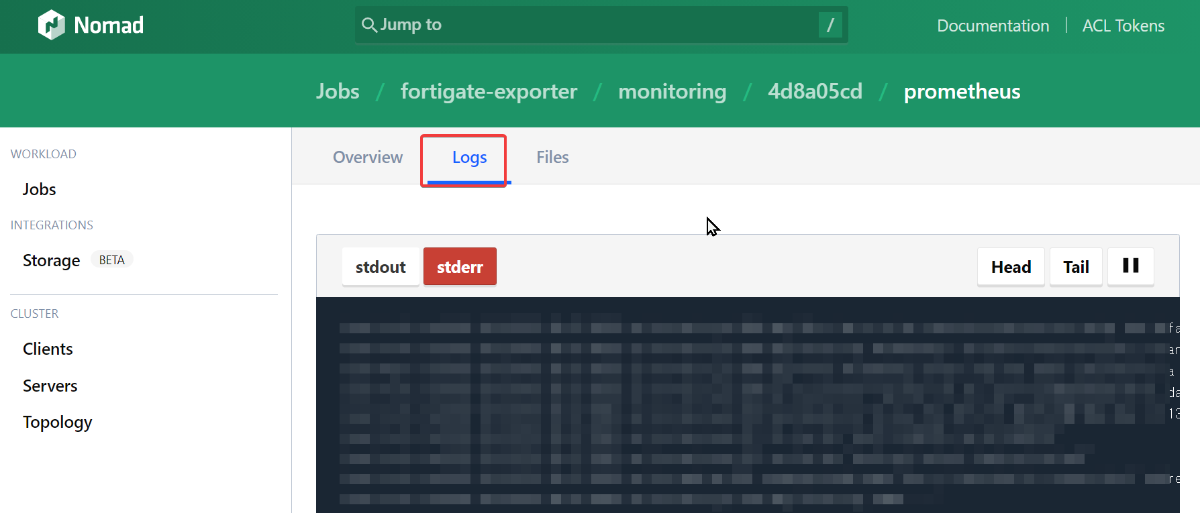Open allocation 4d8a05cd breadcrumb
Image resolution: width=1200 pixels, height=513 pixels.
pyautogui.click(x=815, y=91)
